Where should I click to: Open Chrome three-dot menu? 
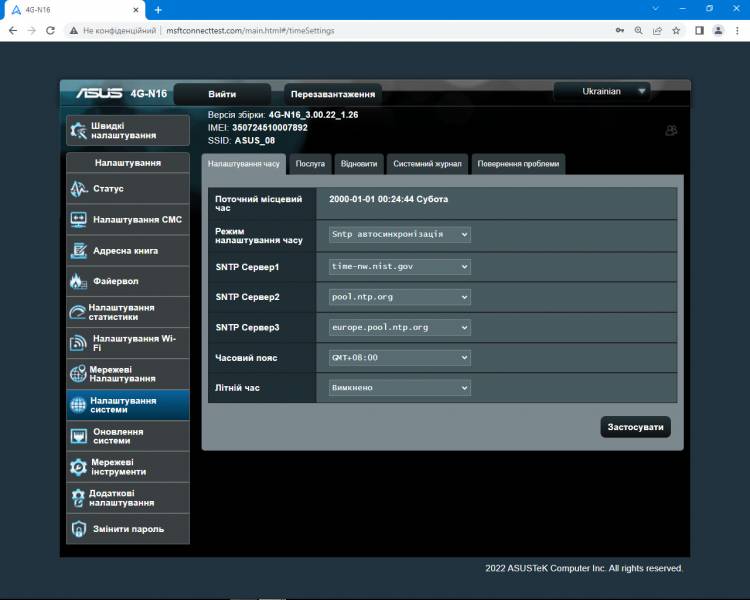pos(737,31)
